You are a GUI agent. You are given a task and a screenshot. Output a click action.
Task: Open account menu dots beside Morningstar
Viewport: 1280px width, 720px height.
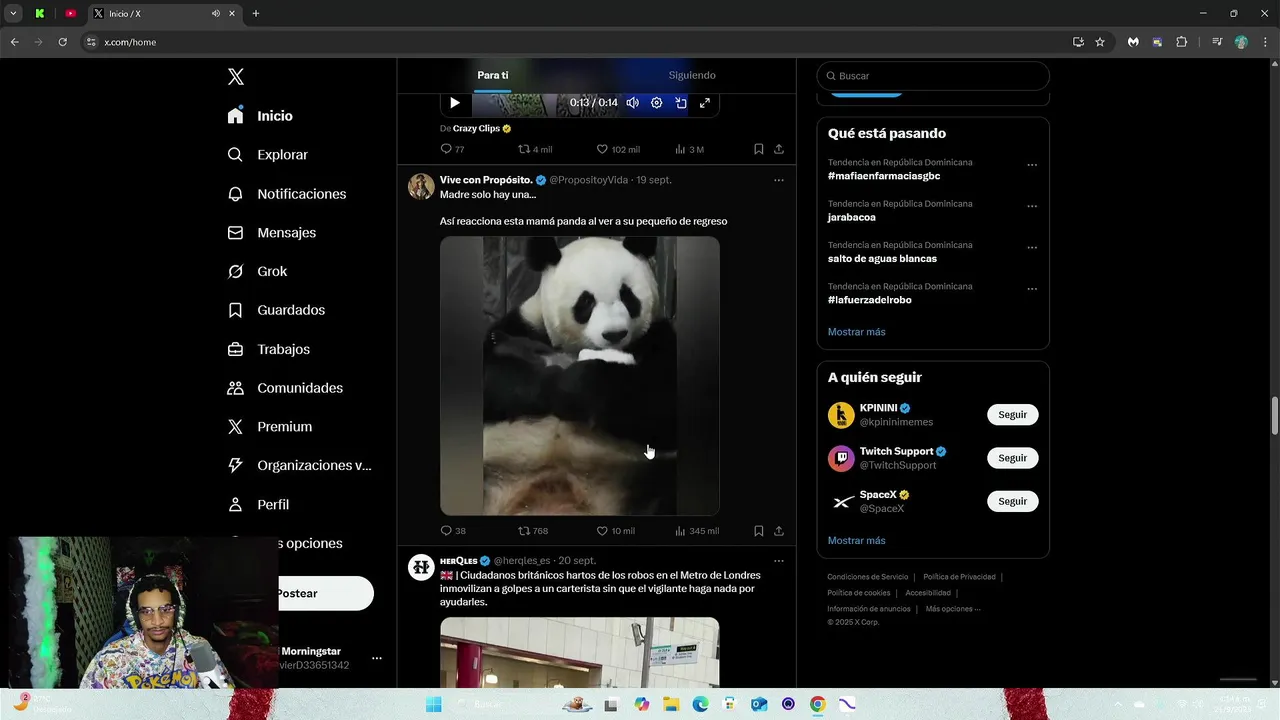pos(377,658)
